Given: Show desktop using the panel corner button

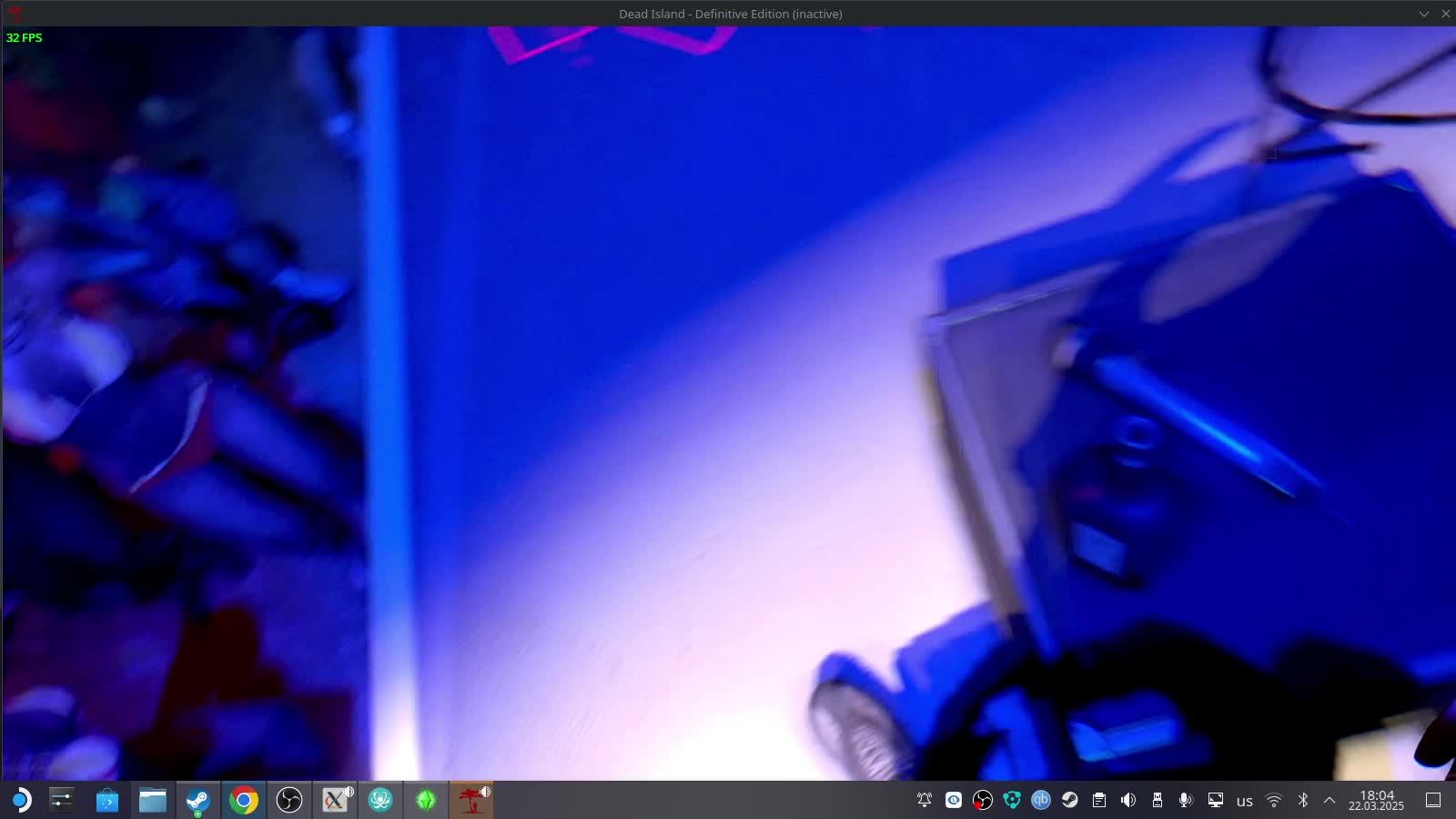Looking at the screenshot, I should [x=1433, y=801].
